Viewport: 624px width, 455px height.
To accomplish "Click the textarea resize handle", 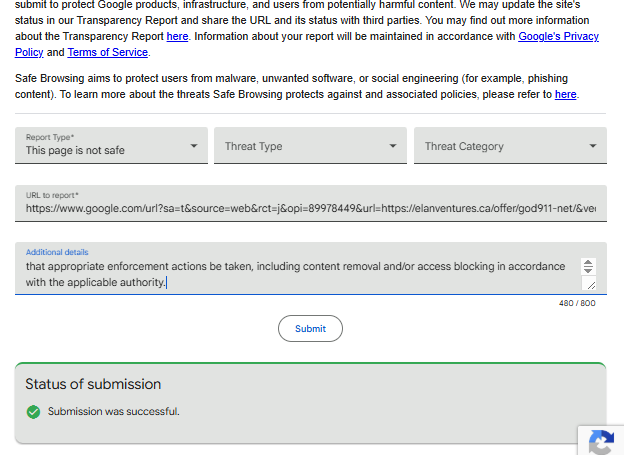I will click(589, 283).
